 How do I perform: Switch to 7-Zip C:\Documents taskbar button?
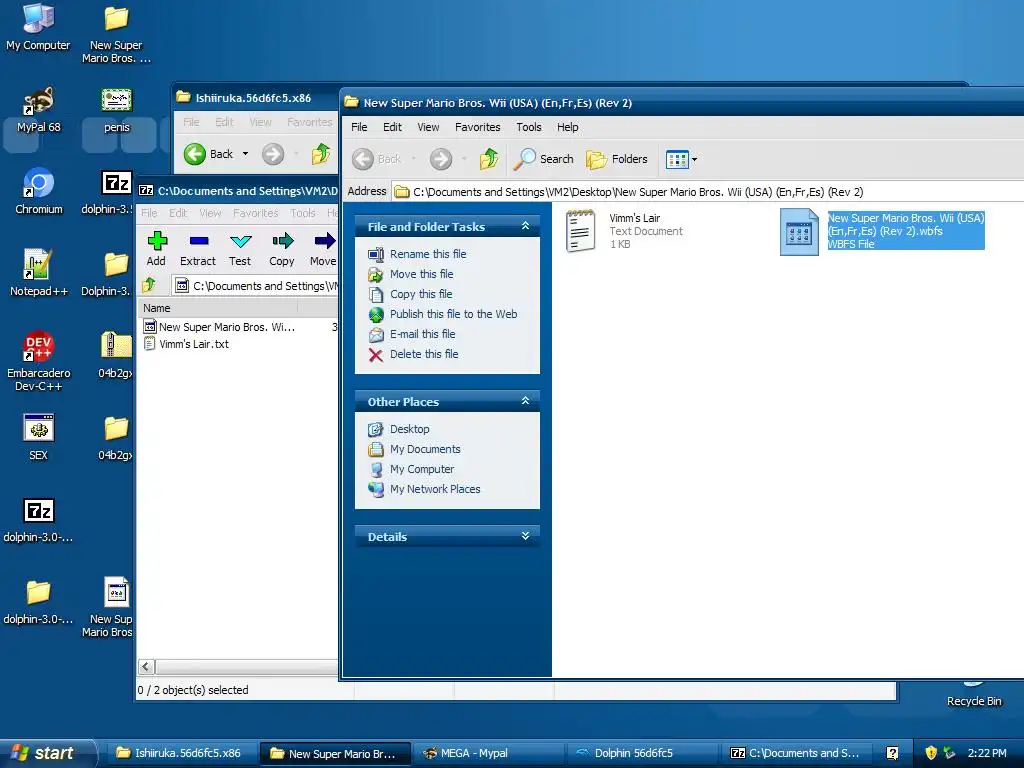pos(794,753)
